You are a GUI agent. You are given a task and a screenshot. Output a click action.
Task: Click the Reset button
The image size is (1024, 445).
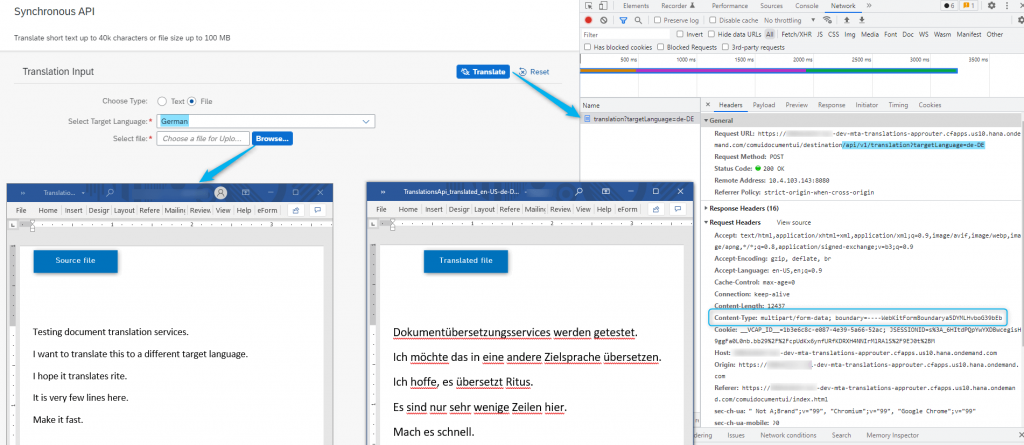click(x=534, y=72)
